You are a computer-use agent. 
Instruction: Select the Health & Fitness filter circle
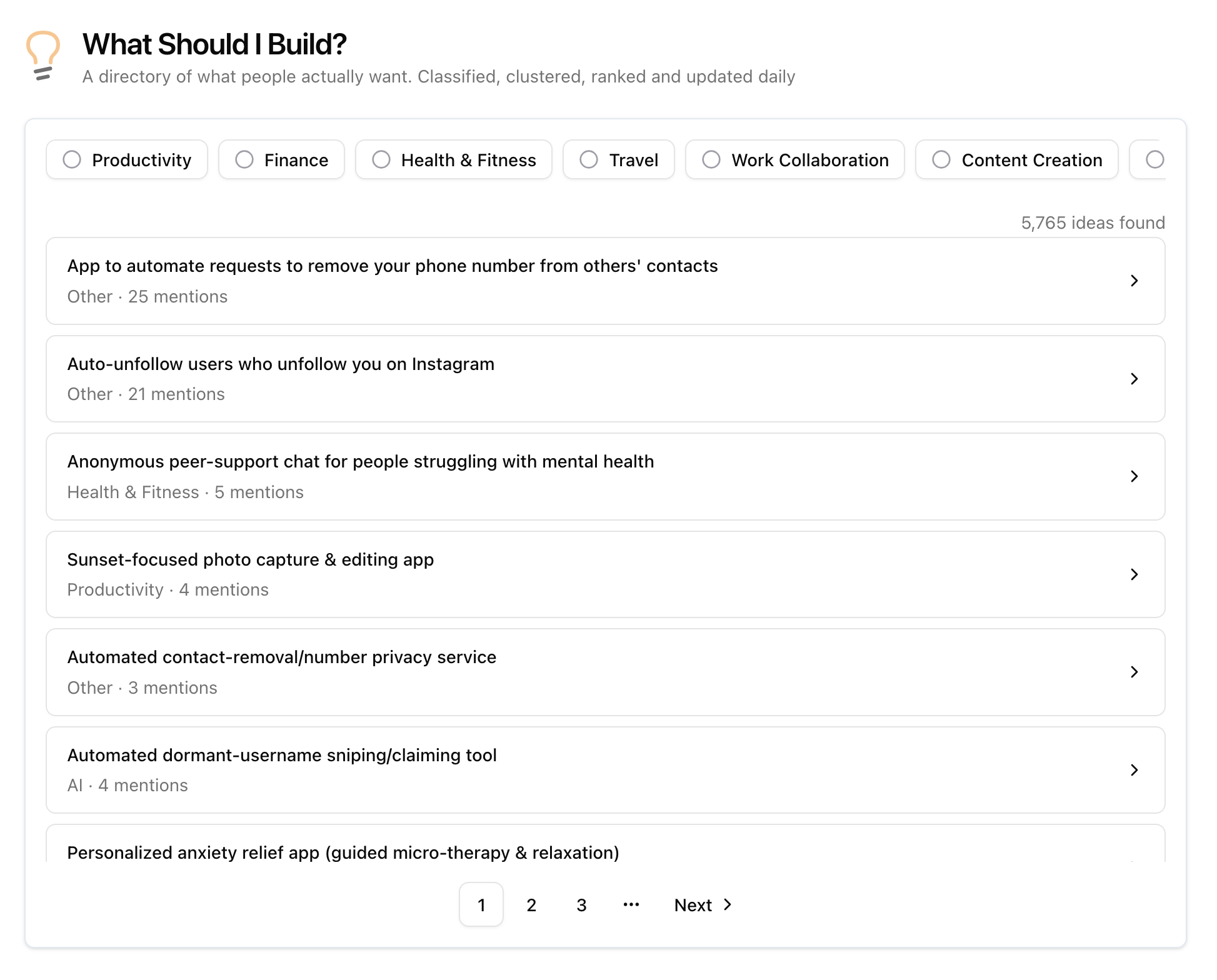click(x=381, y=159)
